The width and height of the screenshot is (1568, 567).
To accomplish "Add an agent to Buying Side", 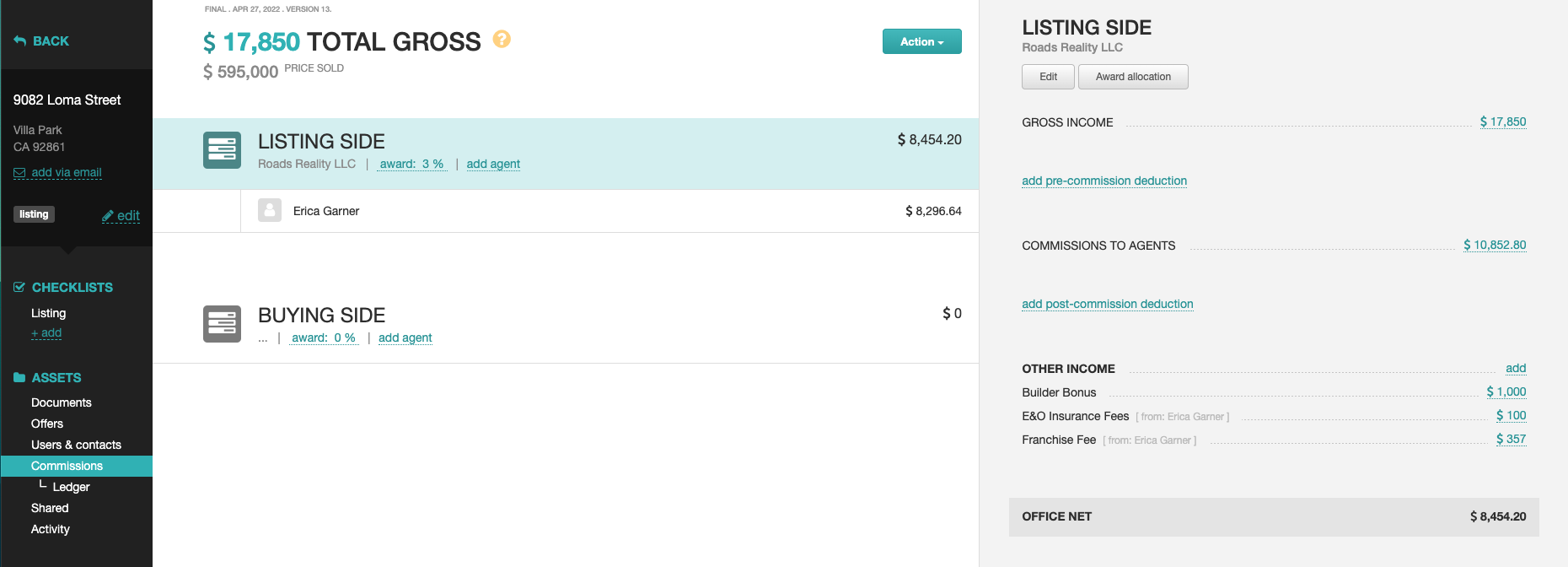I will click(x=405, y=337).
